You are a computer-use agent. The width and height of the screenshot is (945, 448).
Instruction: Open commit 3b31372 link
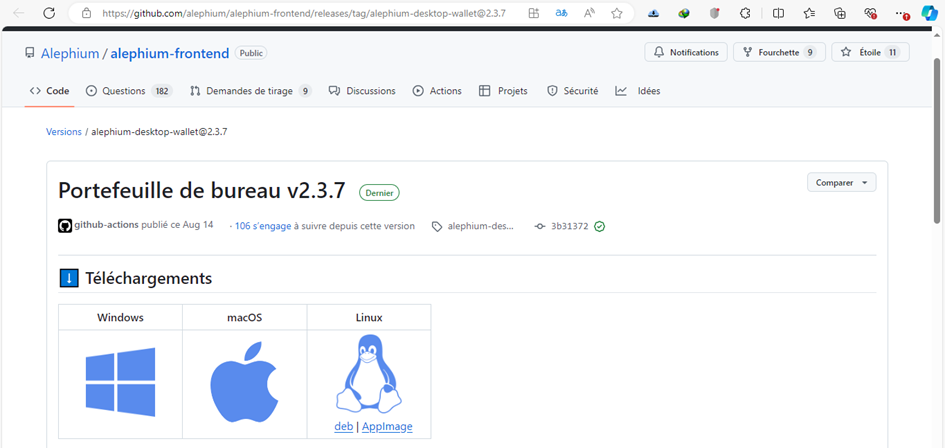click(x=570, y=227)
